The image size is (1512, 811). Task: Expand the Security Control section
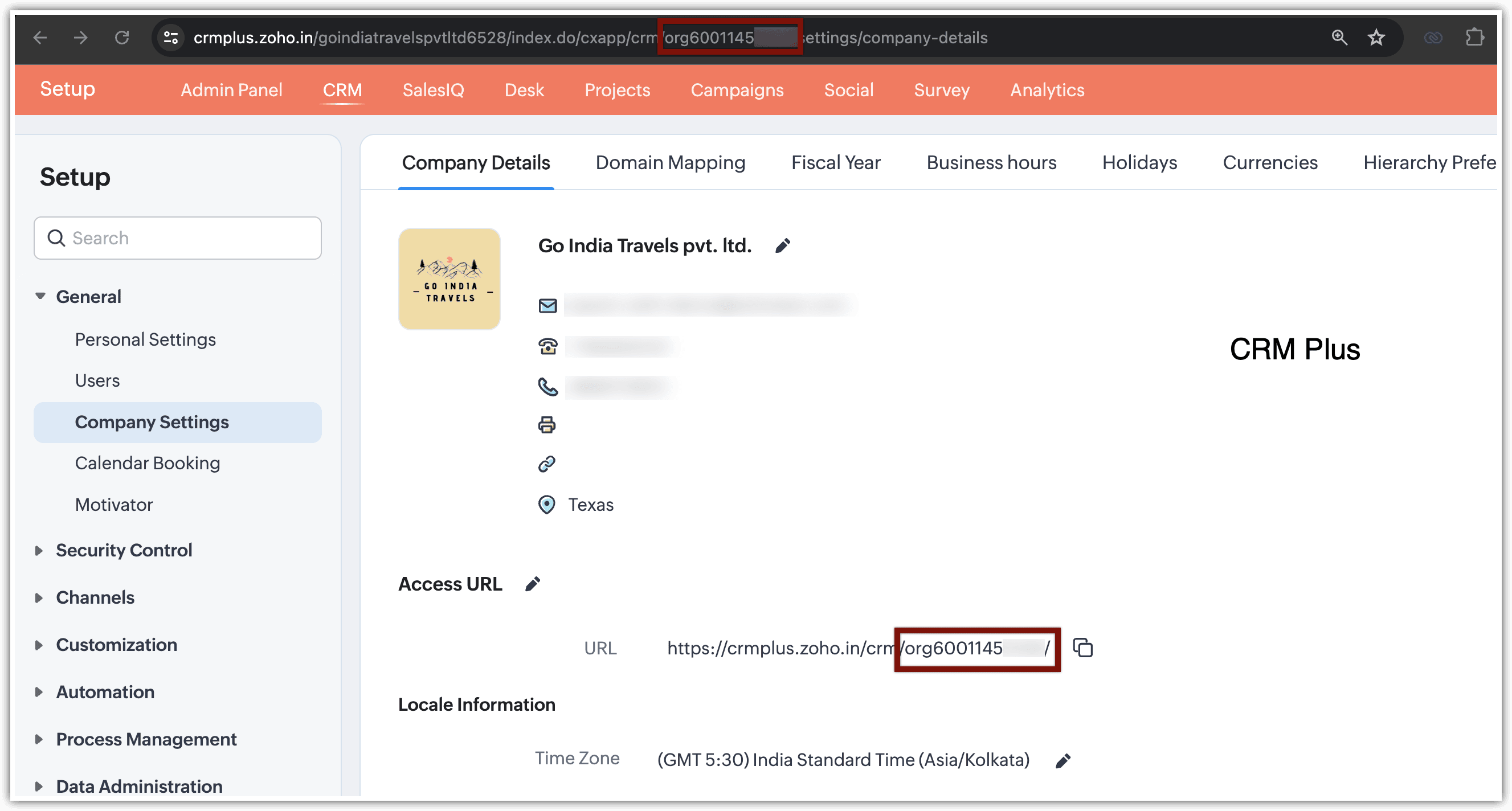[x=39, y=551]
